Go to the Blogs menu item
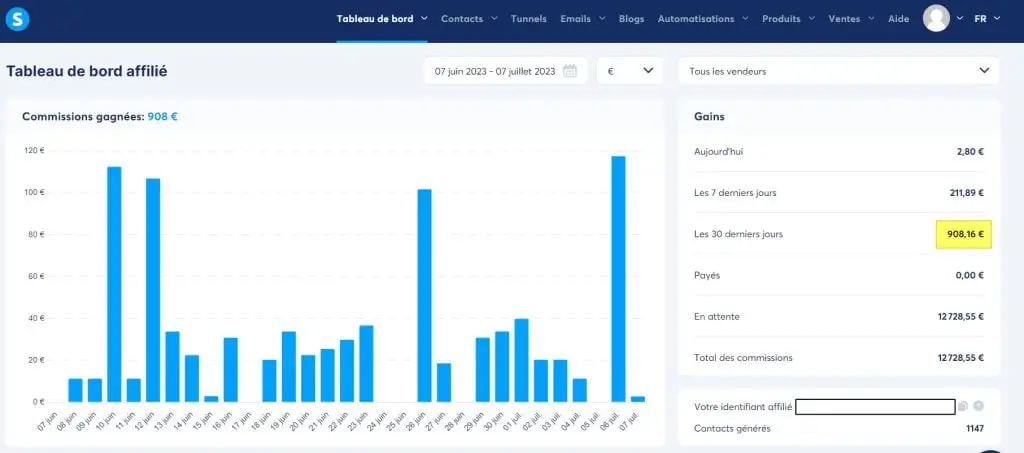The image size is (1024, 453). coord(632,19)
